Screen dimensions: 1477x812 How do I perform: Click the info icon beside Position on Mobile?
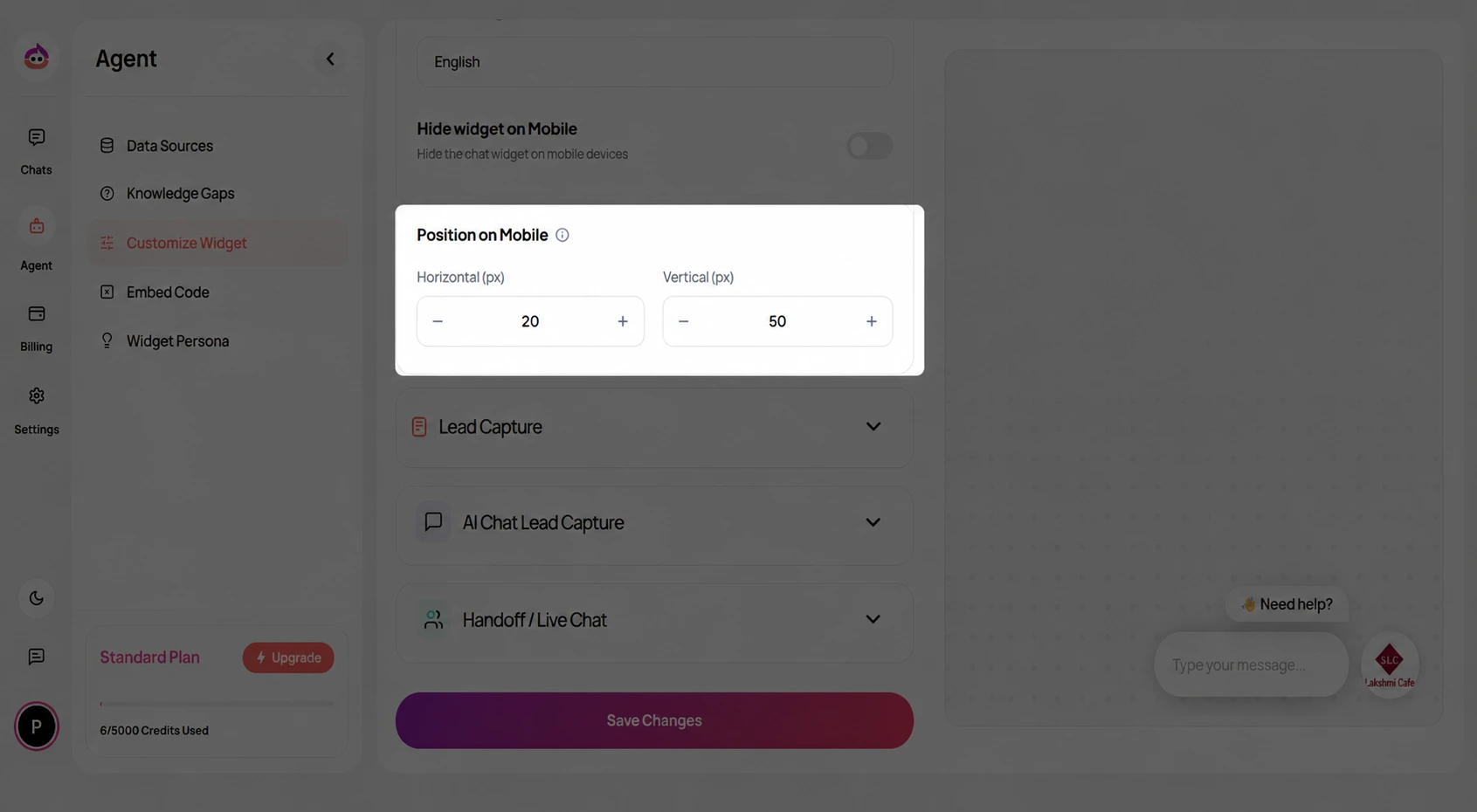click(563, 235)
